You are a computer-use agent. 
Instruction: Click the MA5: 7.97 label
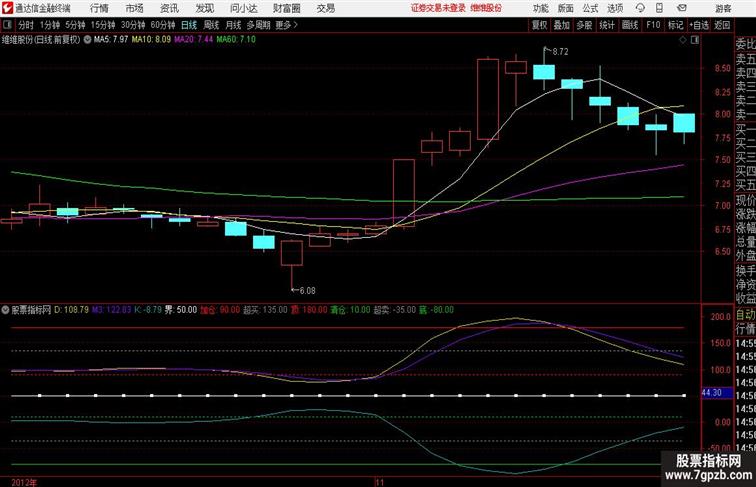pyautogui.click(x=111, y=40)
